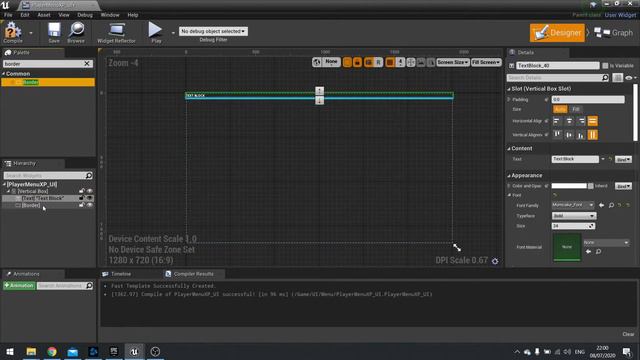Move the selected widget down with the arrow handle

pyautogui.click(x=320, y=100)
